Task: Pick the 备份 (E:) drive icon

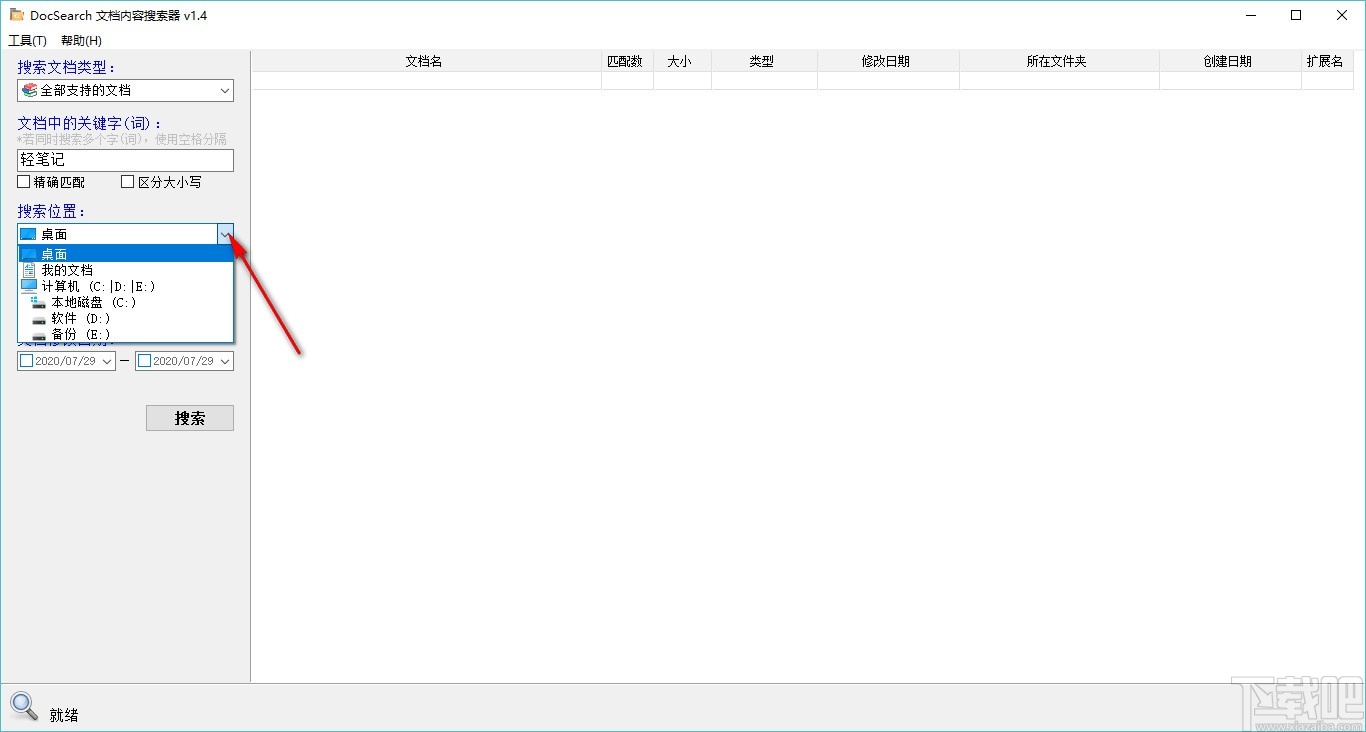Action: pyautogui.click(x=37, y=333)
